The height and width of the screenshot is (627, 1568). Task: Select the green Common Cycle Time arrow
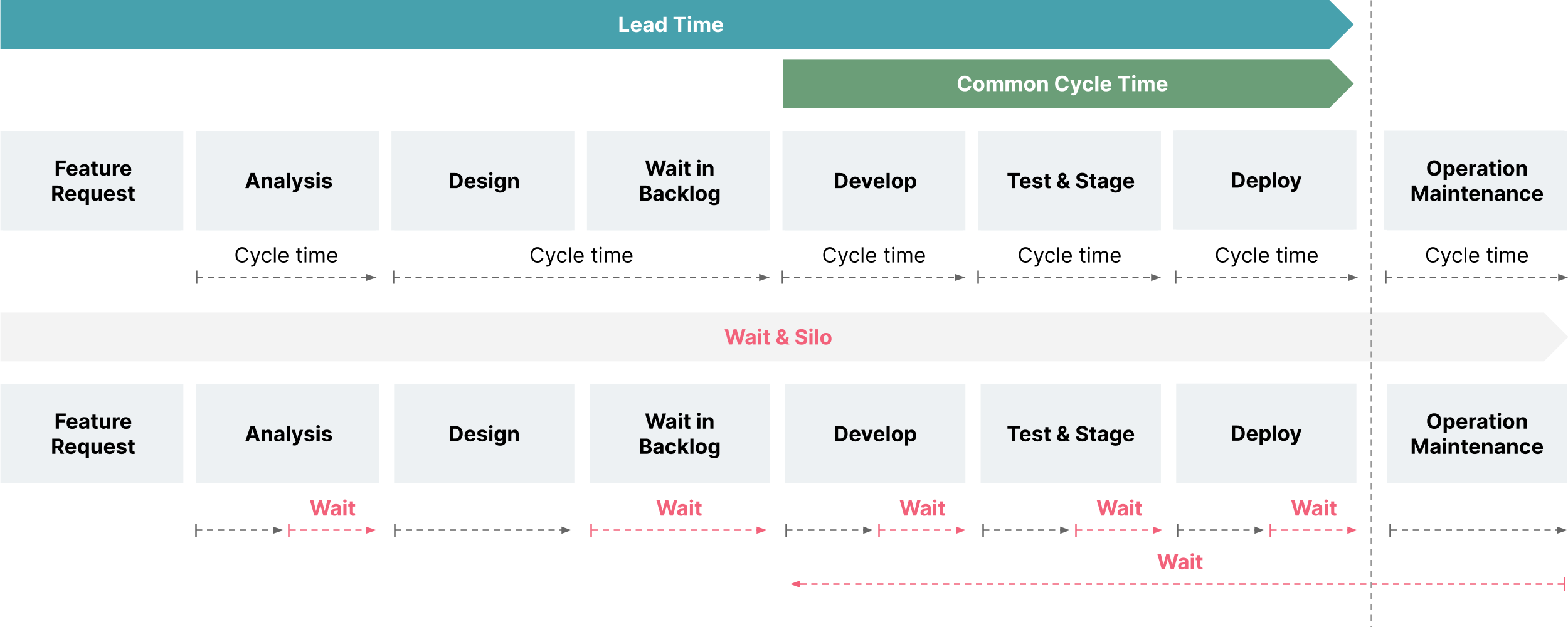coord(1067,83)
